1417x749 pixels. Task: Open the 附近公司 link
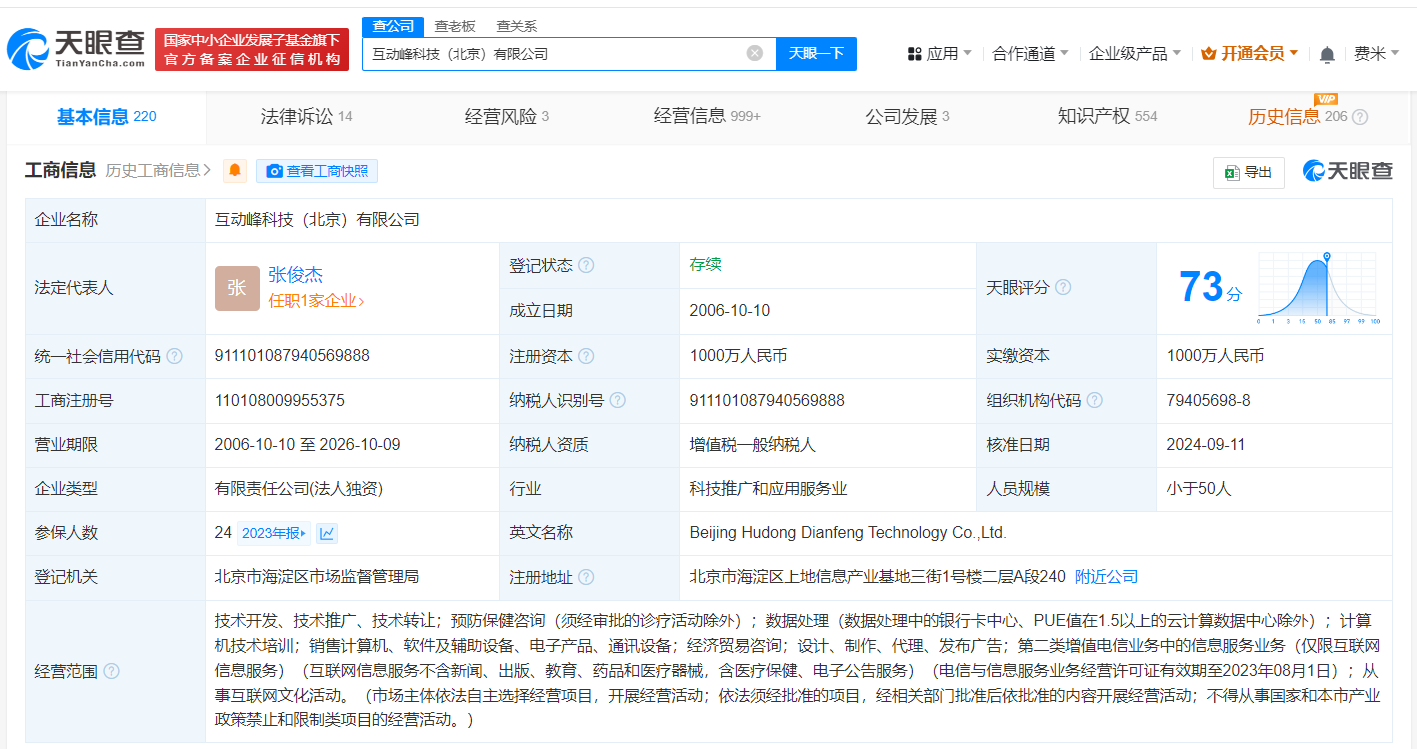point(1105,576)
